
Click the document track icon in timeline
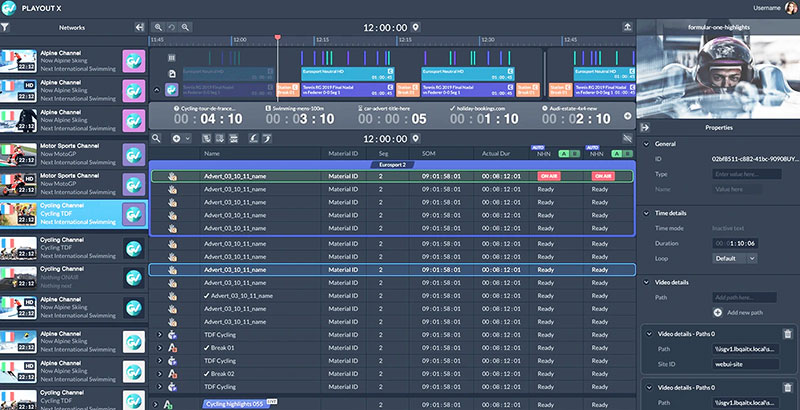coord(172,74)
